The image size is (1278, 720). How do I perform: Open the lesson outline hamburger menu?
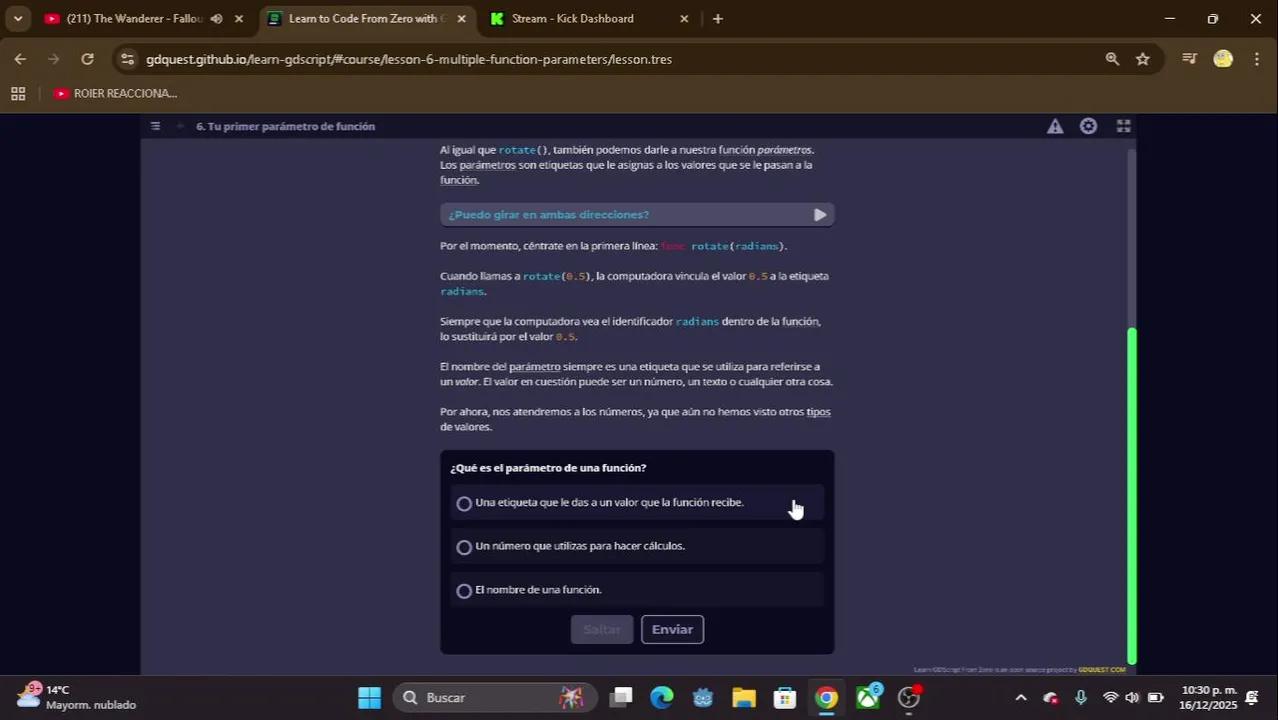click(155, 126)
